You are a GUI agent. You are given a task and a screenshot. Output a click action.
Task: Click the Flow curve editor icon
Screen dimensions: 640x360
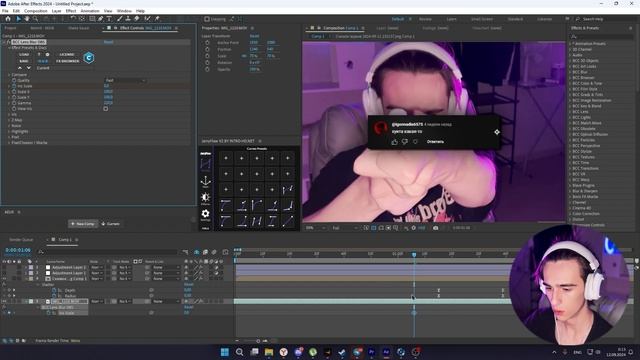pyautogui.click(x=205, y=164)
